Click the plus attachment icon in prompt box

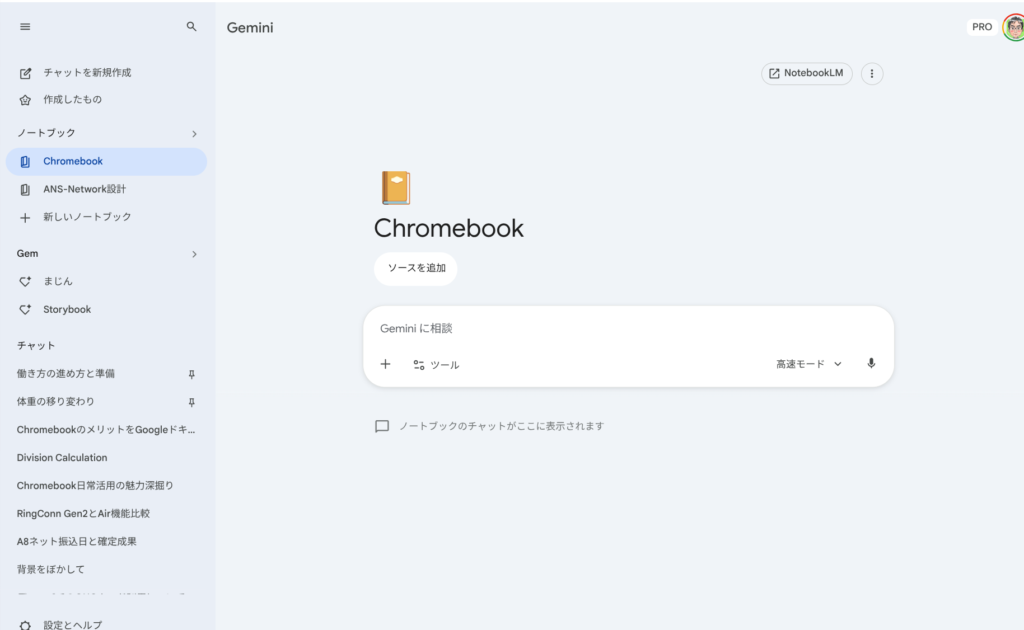(x=385, y=364)
